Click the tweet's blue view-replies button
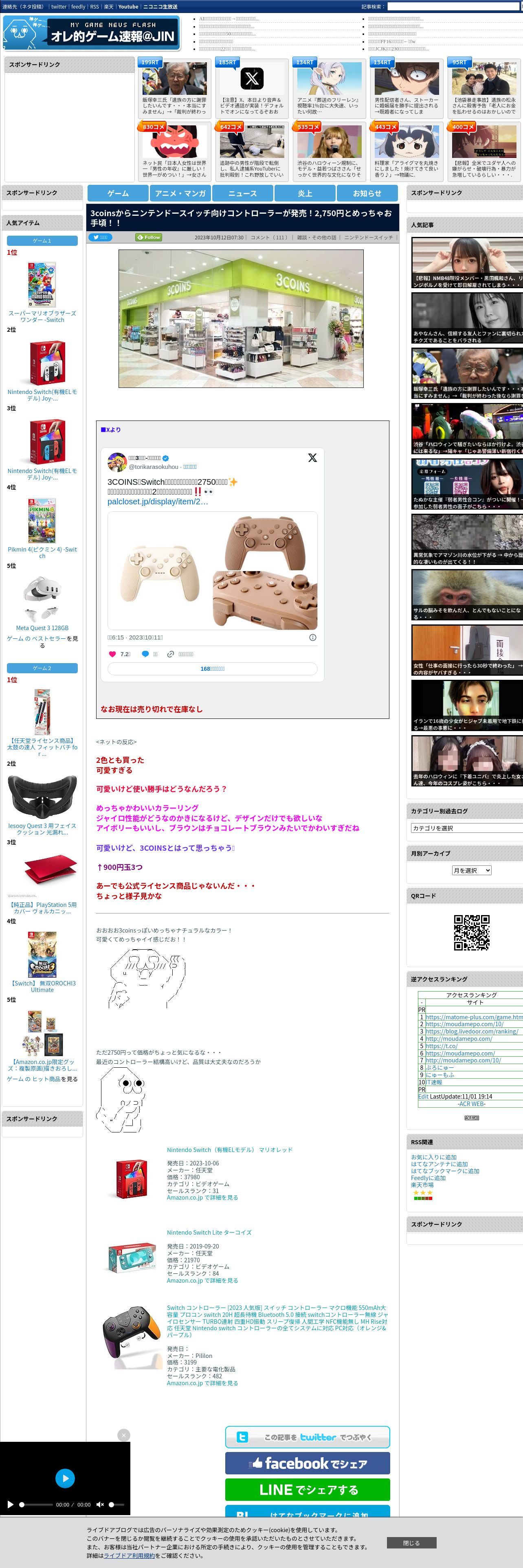Viewport: 523px width, 1568px height. point(213,669)
